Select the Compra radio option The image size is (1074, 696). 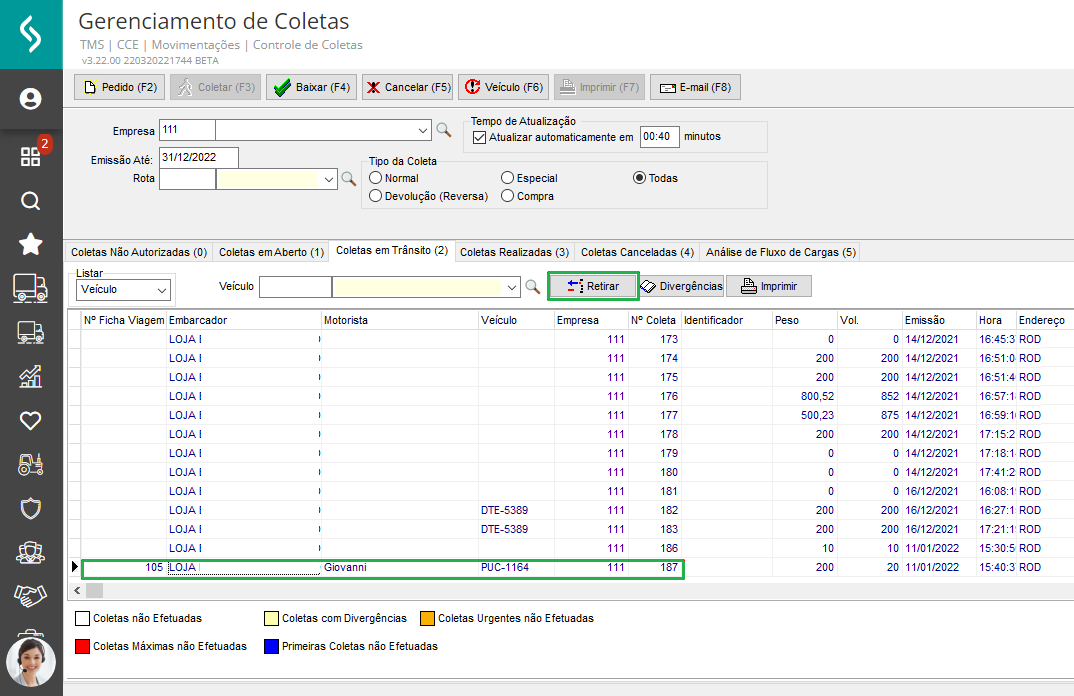click(x=508, y=196)
